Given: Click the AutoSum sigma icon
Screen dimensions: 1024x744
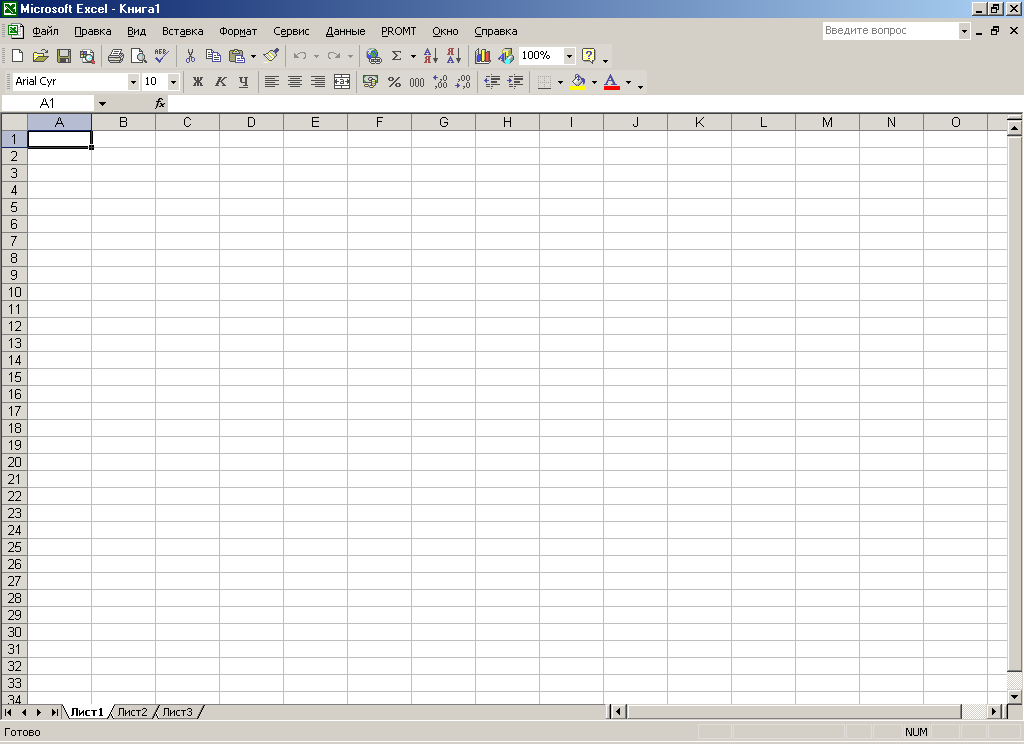Looking at the screenshot, I should coord(396,56).
